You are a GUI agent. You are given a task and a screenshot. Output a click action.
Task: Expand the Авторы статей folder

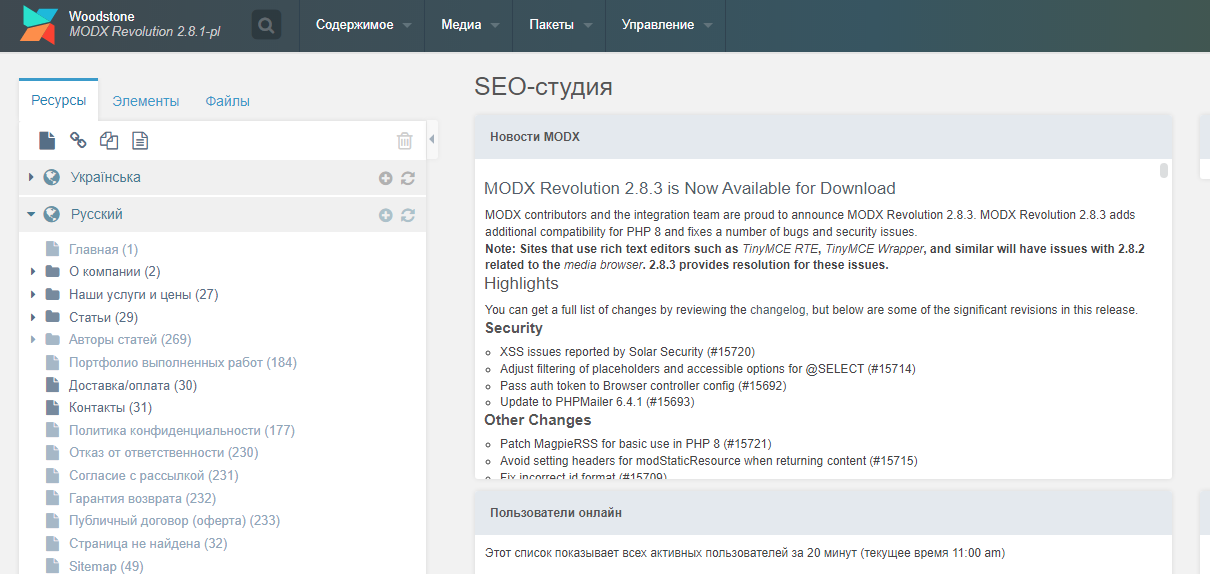(x=33, y=339)
